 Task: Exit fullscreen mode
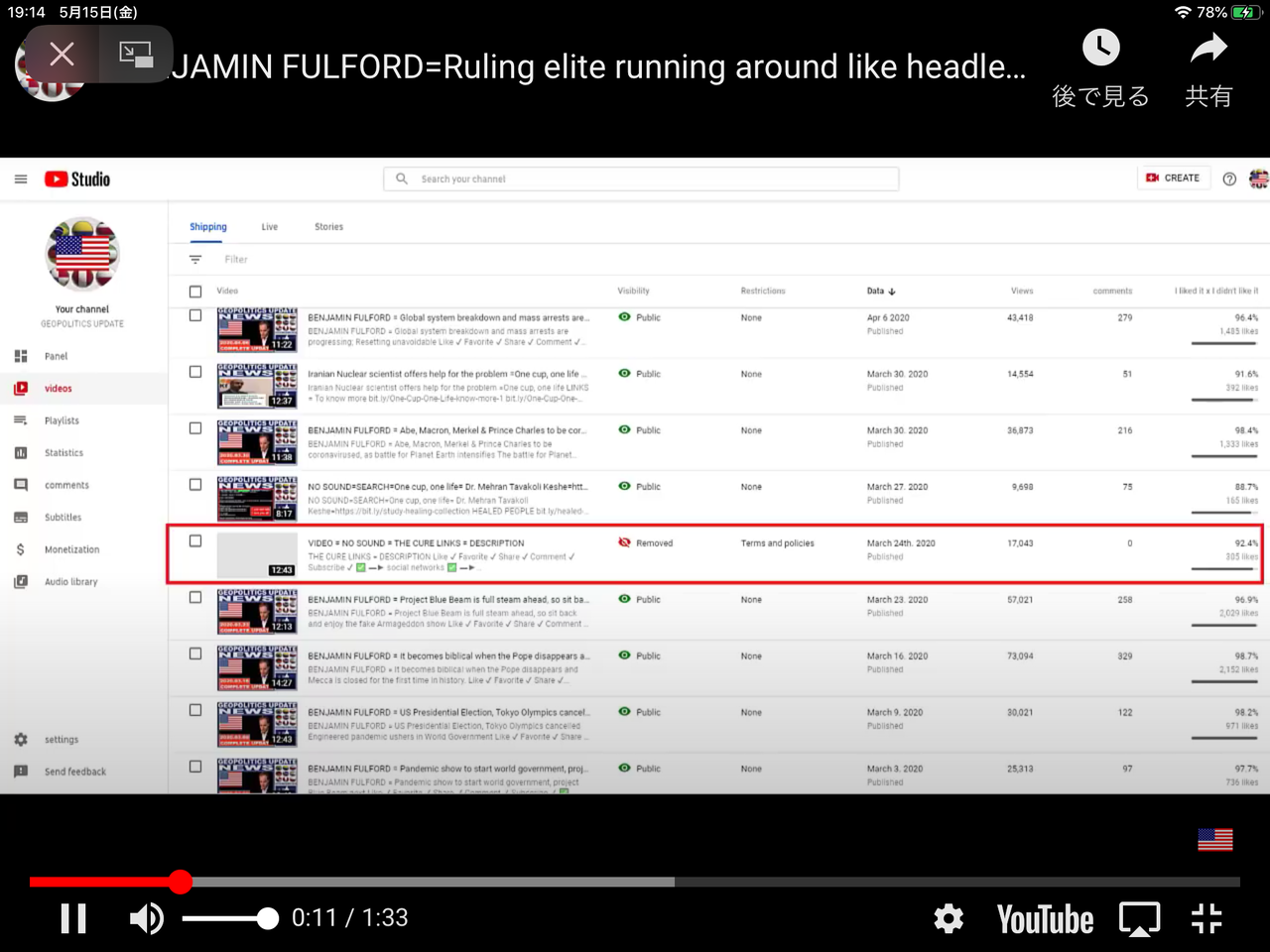click(1206, 919)
